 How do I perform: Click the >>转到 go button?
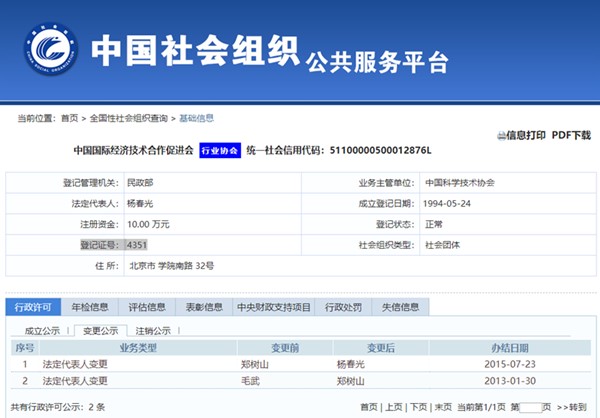coord(572,407)
